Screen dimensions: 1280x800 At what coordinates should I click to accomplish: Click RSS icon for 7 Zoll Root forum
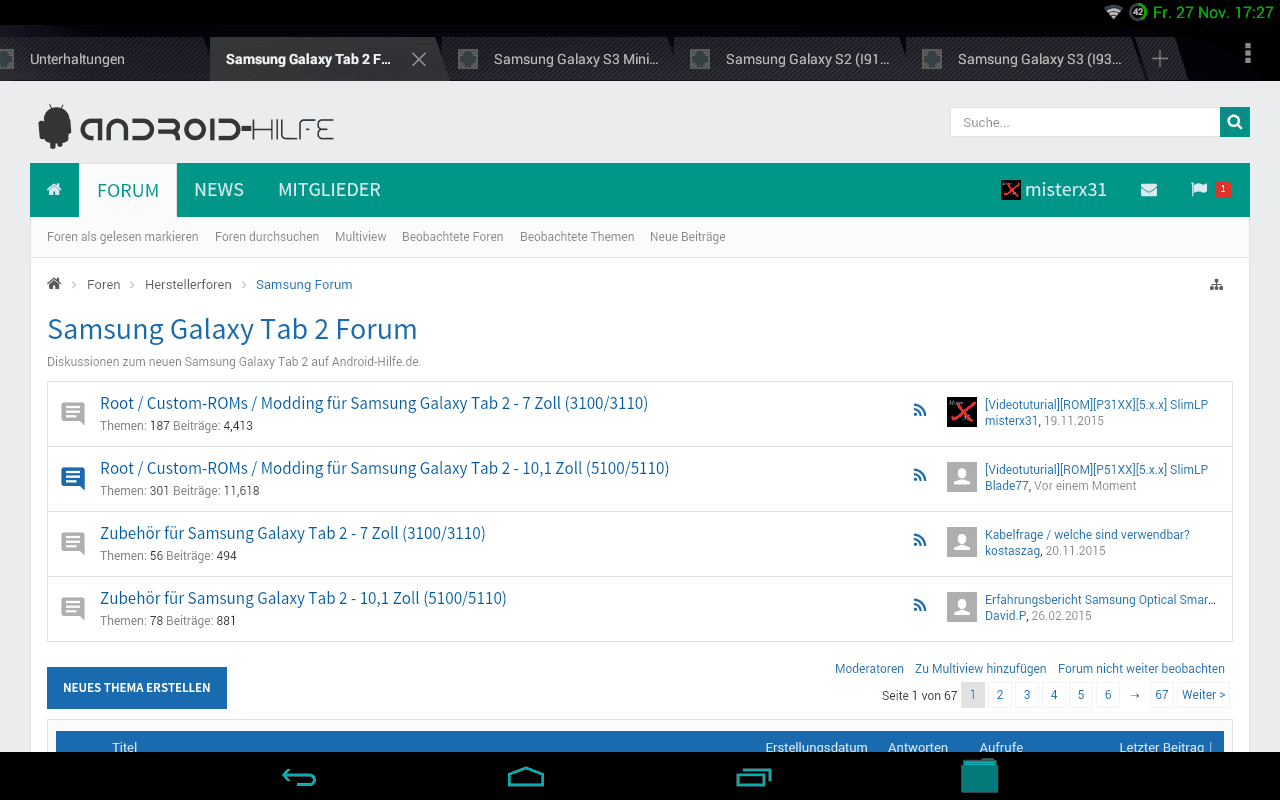[x=920, y=410]
